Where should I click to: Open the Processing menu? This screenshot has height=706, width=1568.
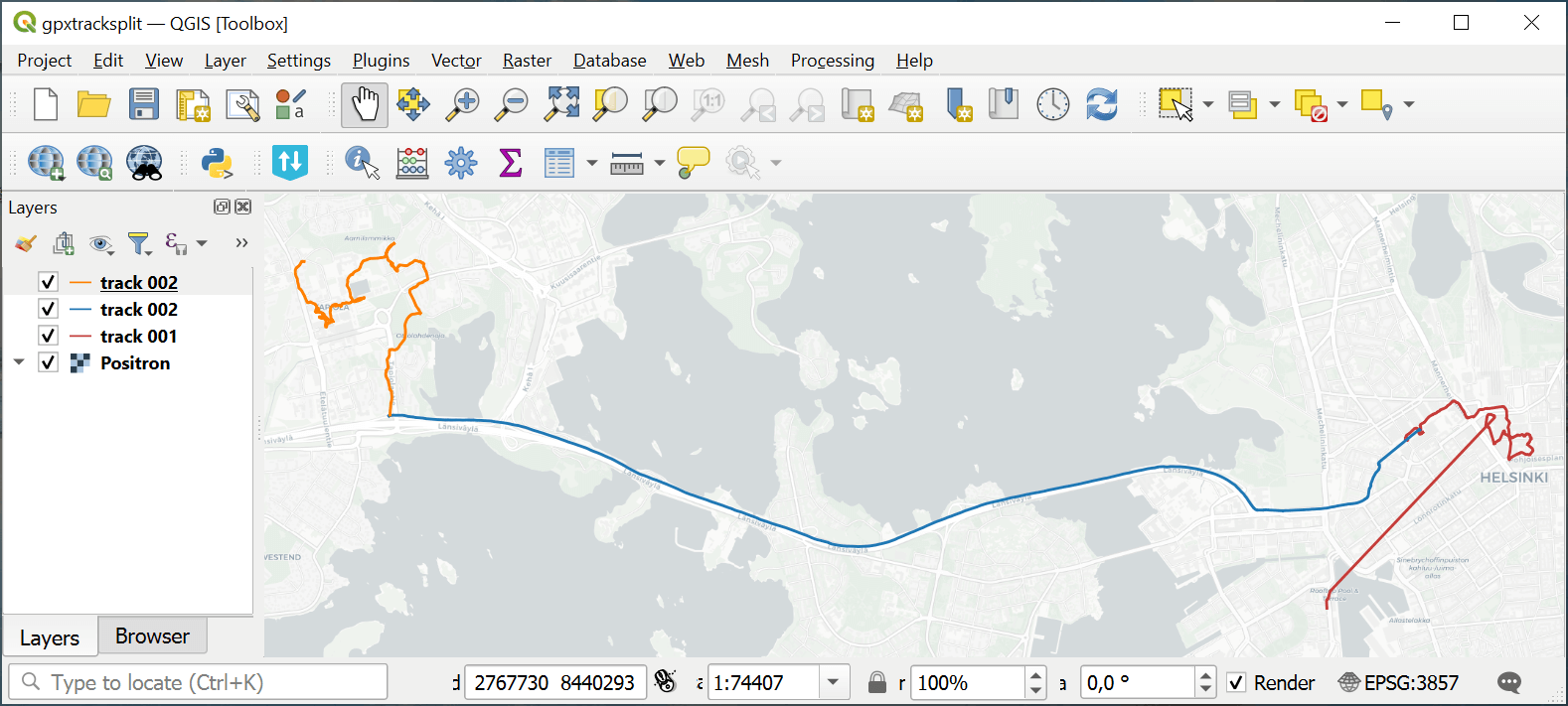[x=832, y=61]
